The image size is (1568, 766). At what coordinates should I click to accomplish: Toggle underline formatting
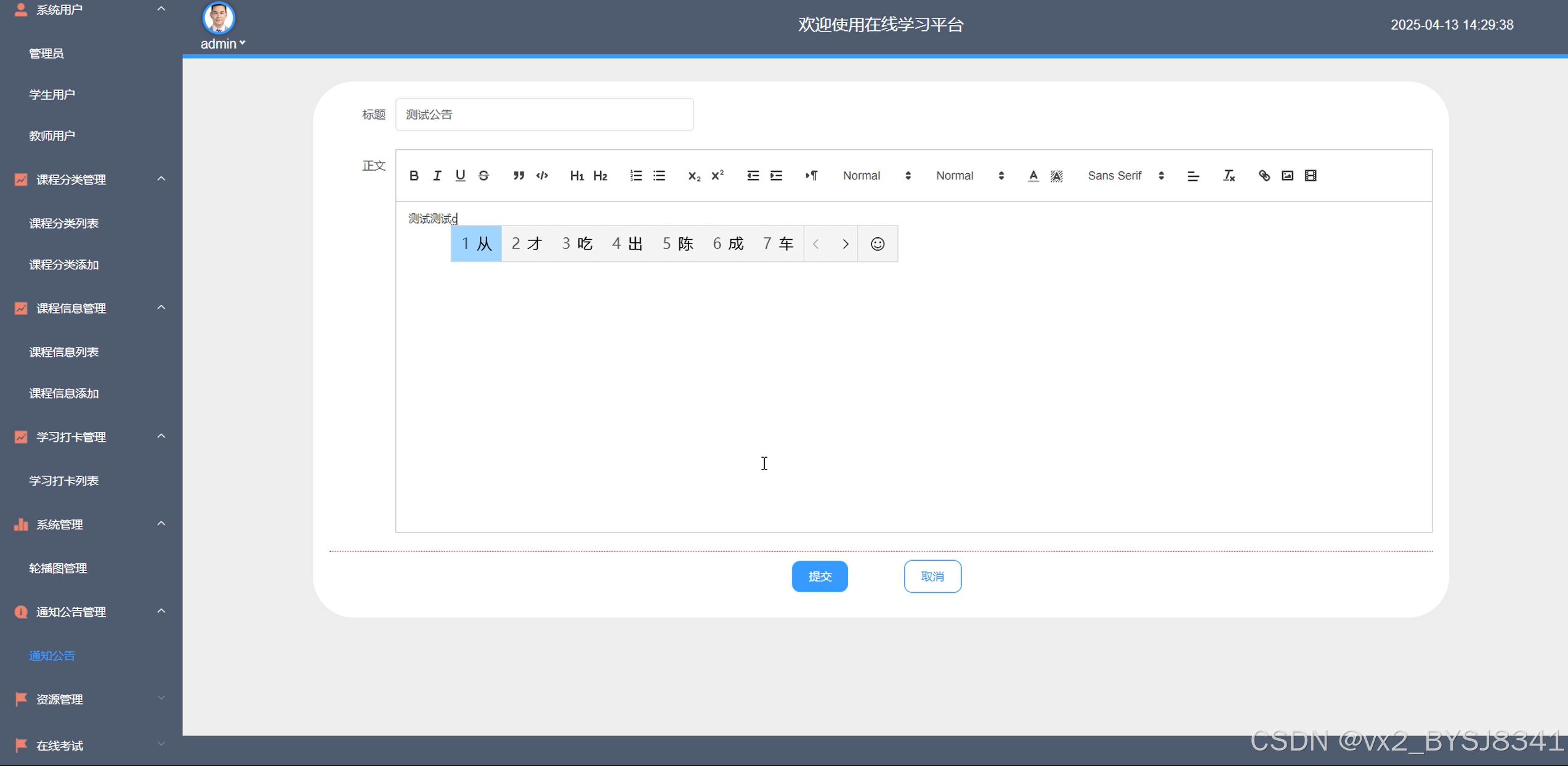(x=460, y=176)
